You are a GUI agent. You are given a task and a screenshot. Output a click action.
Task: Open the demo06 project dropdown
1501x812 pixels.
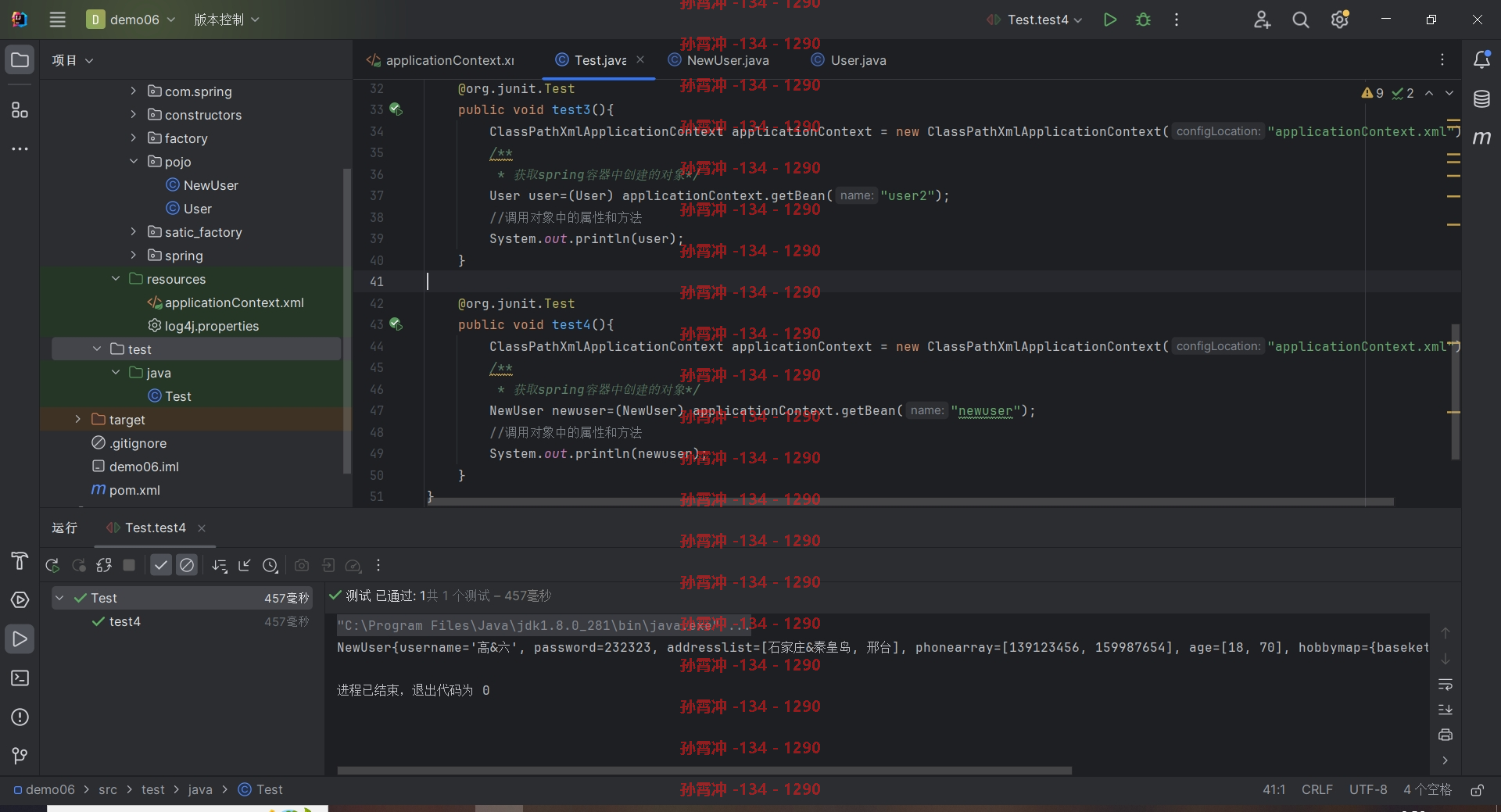point(131,20)
